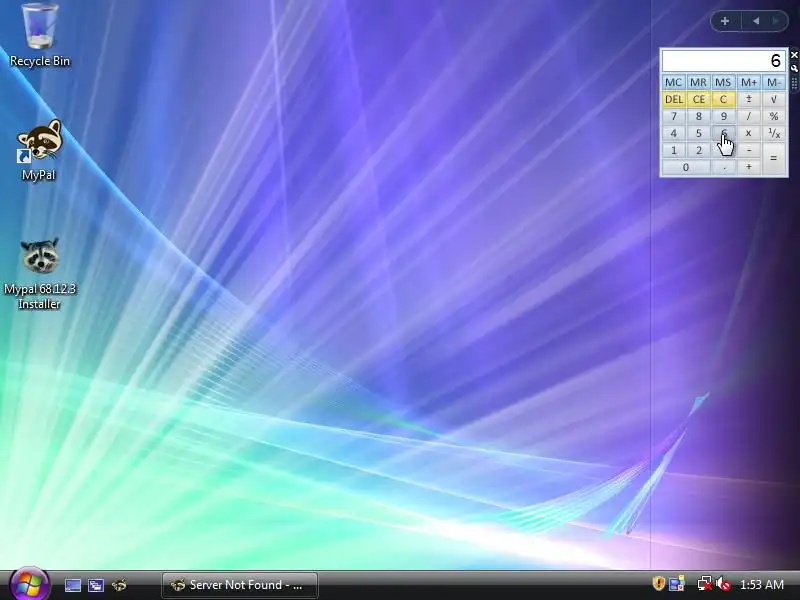The height and width of the screenshot is (600, 800).
Task: Tap the 9 key on calculator
Action: [x=723, y=116]
